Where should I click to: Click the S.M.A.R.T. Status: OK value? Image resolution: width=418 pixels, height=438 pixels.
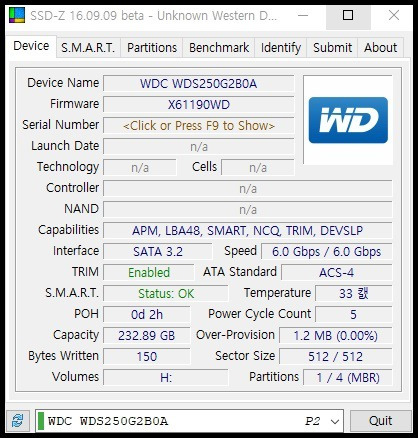pyautogui.click(x=166, y=294)
